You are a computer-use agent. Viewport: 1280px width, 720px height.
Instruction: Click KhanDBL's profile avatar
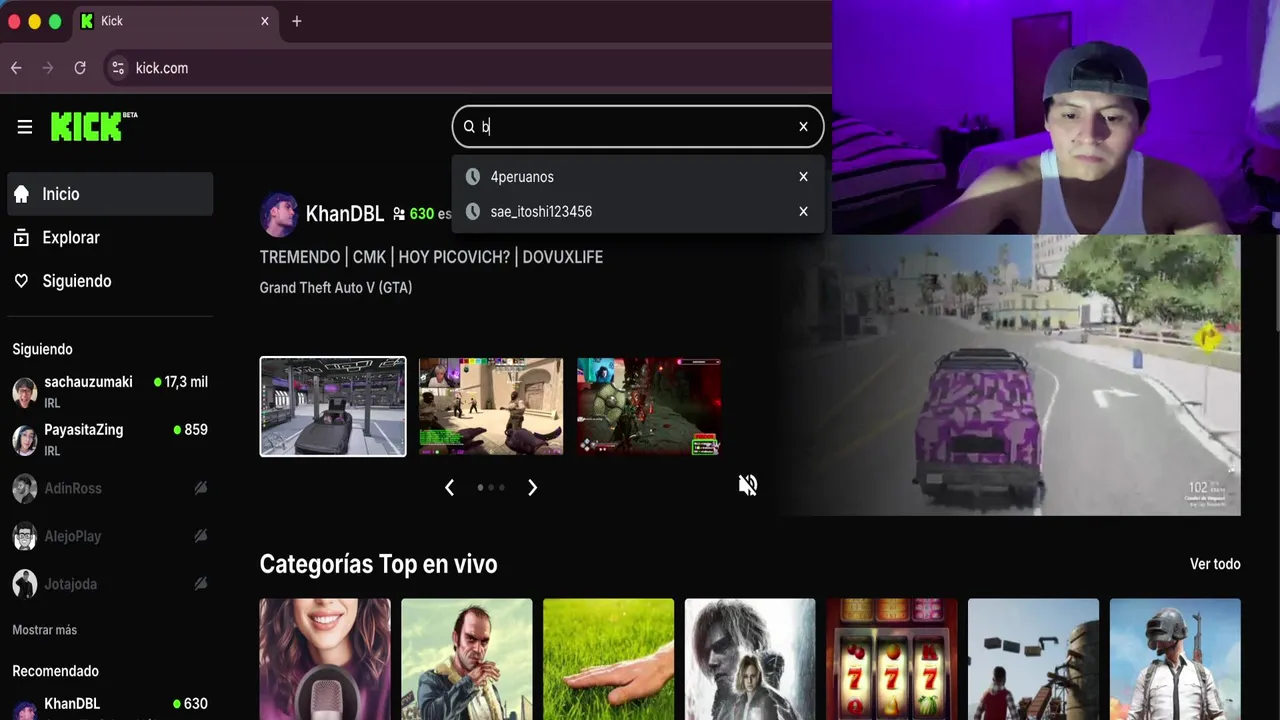pos(279,214)
